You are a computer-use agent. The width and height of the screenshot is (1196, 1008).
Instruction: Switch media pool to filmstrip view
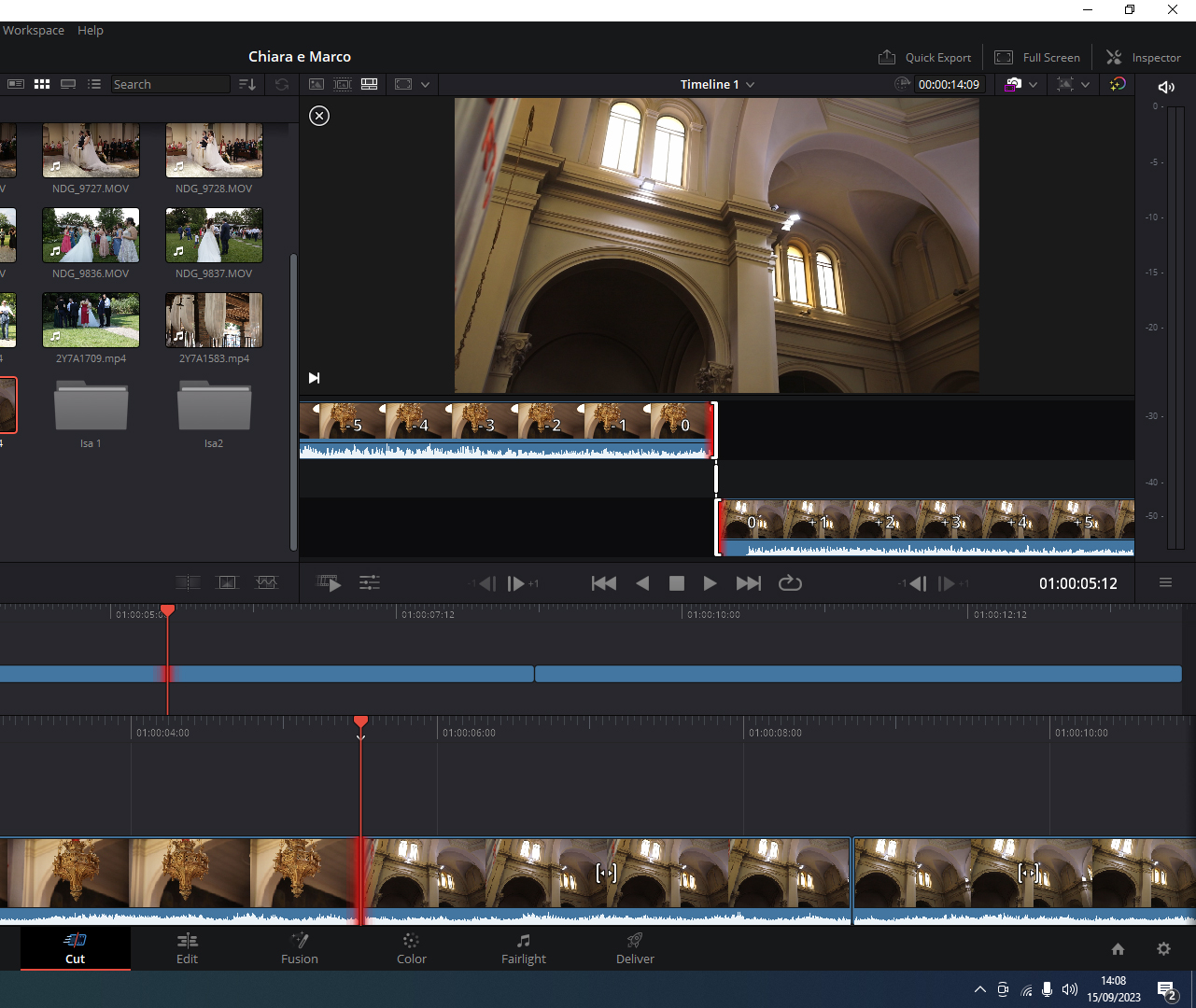68,84
